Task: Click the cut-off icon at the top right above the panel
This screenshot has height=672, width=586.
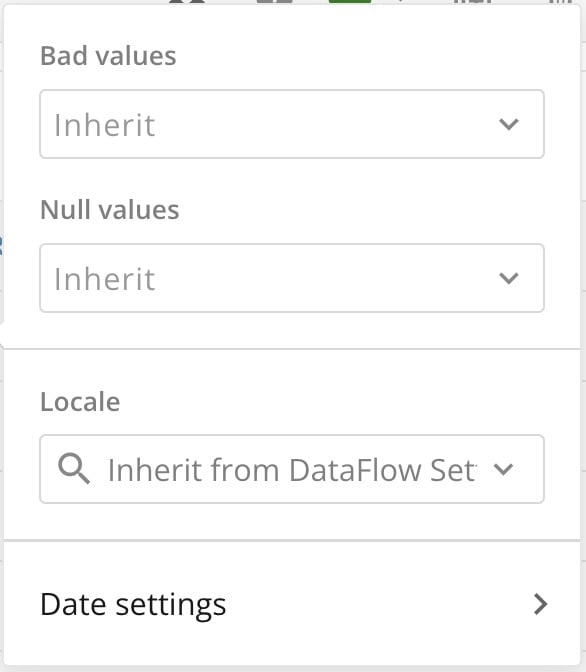Action: pyautogui.click(x=561, y=2)
